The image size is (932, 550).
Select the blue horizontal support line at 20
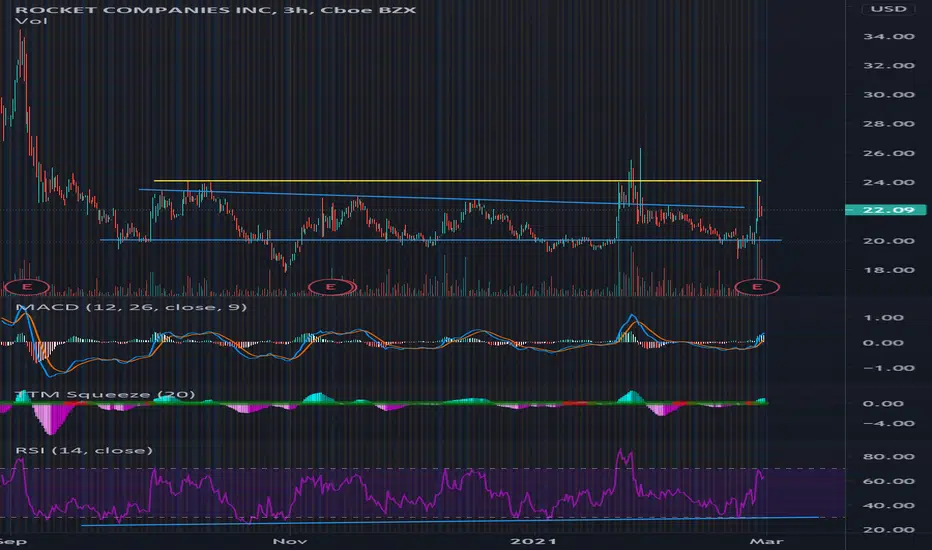[440, 240]
